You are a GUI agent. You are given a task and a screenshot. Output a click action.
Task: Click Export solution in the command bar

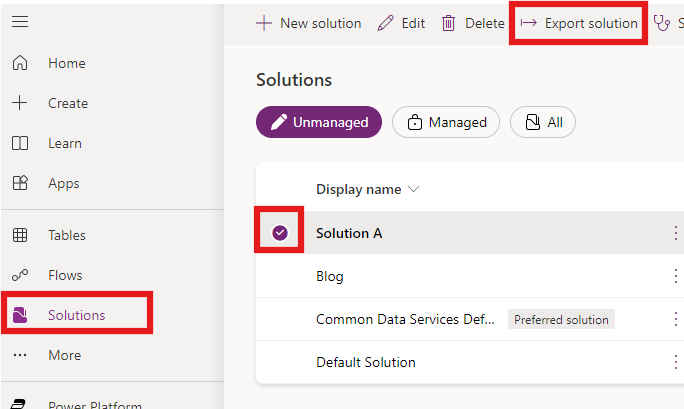579,23
